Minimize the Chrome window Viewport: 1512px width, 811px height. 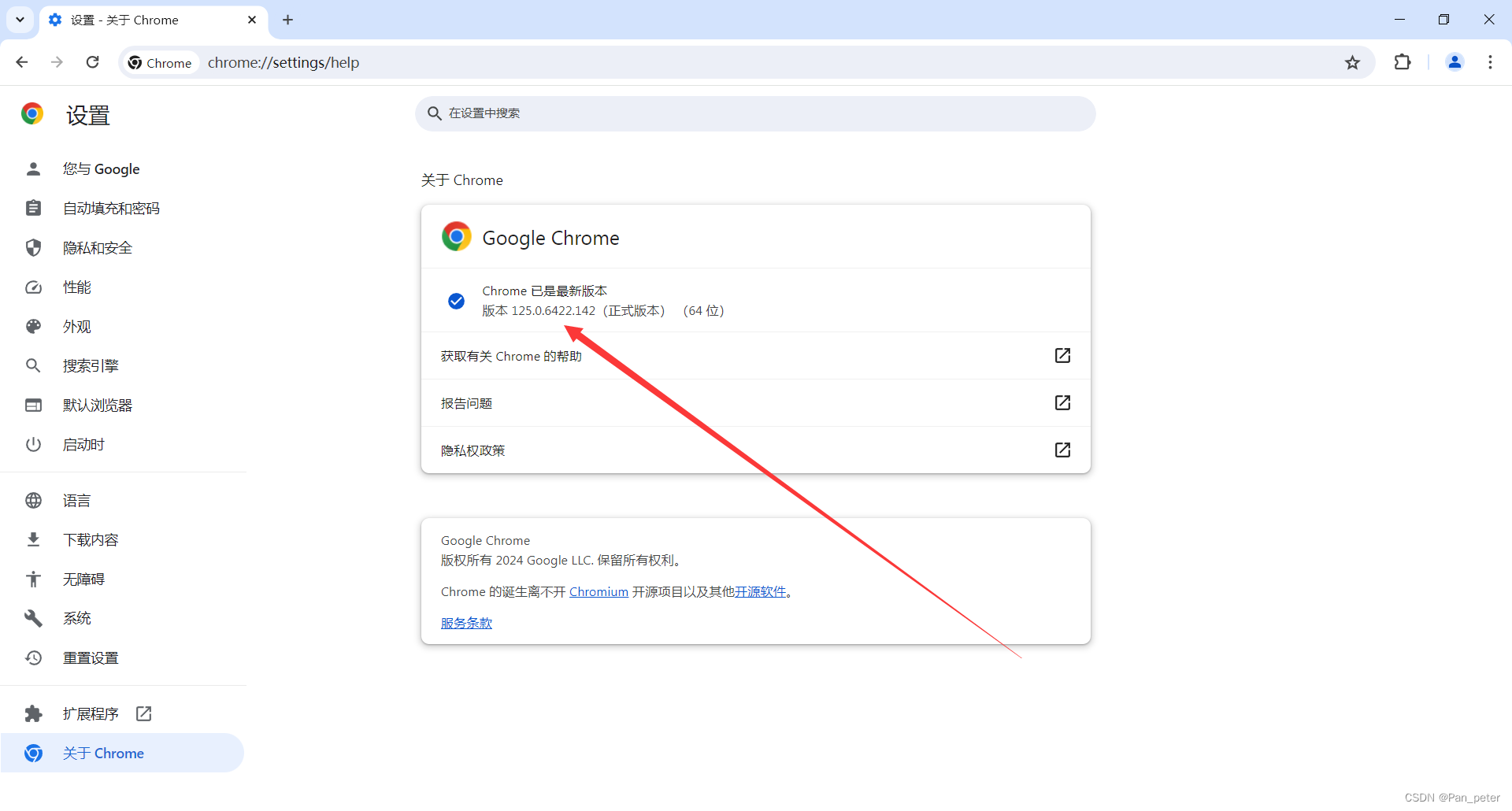(x=1399, y=20)
